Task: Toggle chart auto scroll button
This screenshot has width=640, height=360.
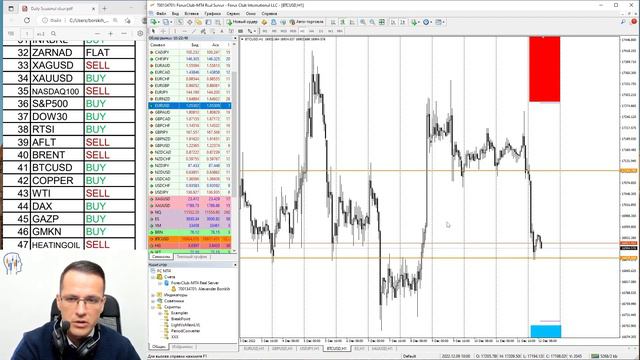Action: point(393,22)
